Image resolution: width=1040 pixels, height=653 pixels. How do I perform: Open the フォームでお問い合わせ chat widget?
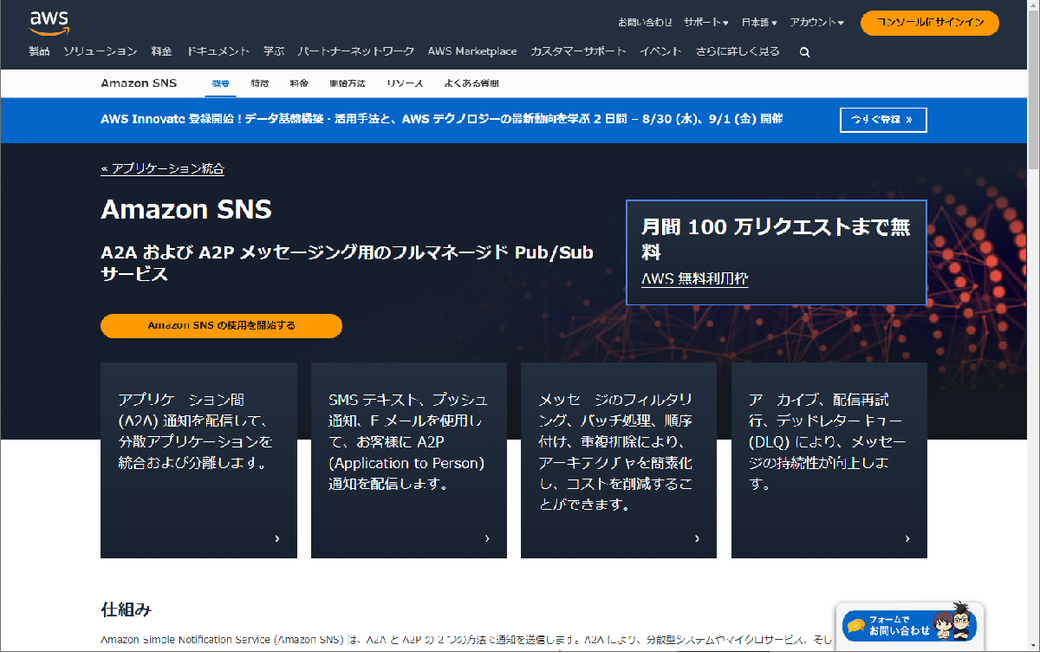[x=909, y=624]
